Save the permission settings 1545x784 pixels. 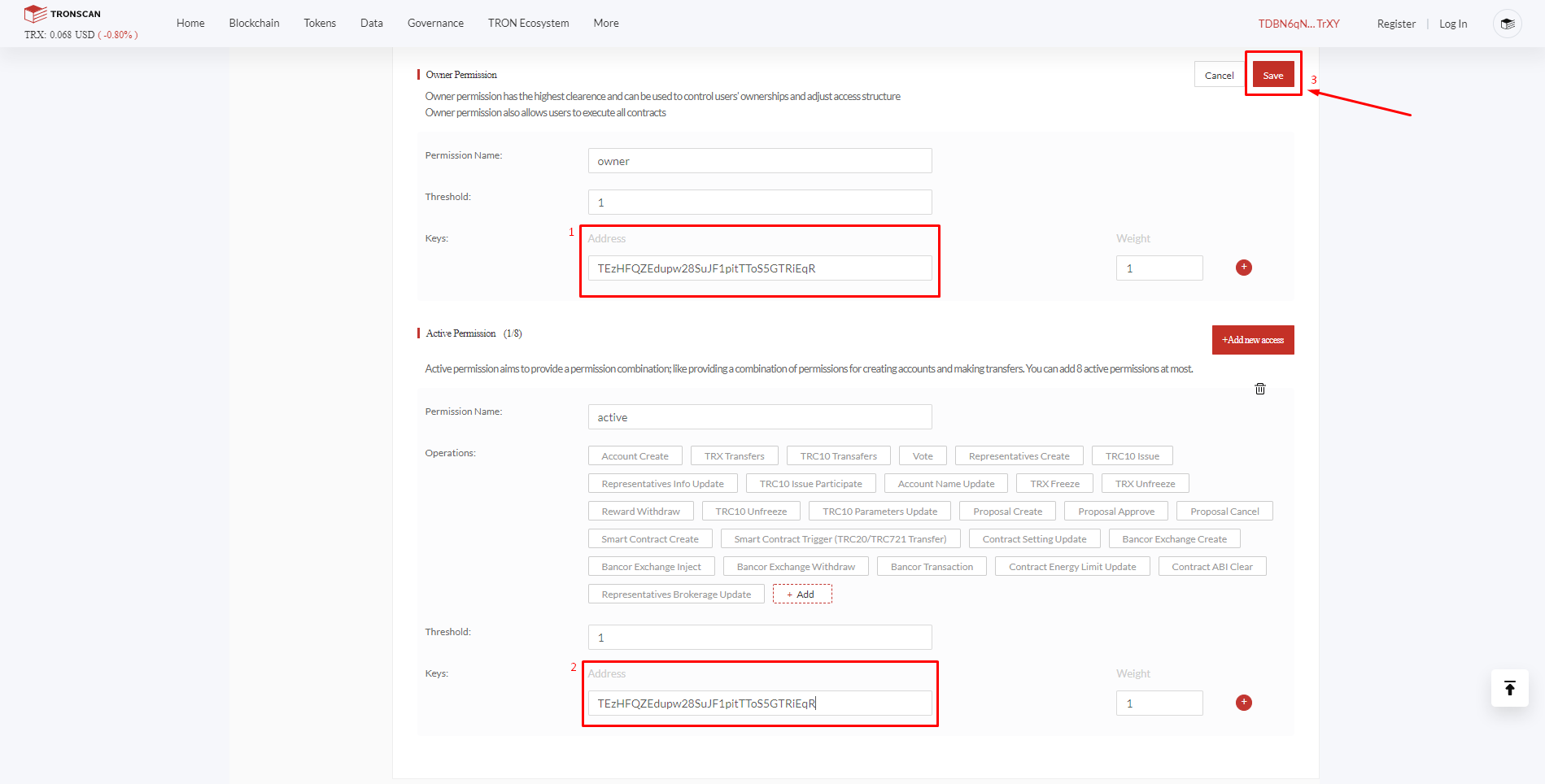point(1273,75)
